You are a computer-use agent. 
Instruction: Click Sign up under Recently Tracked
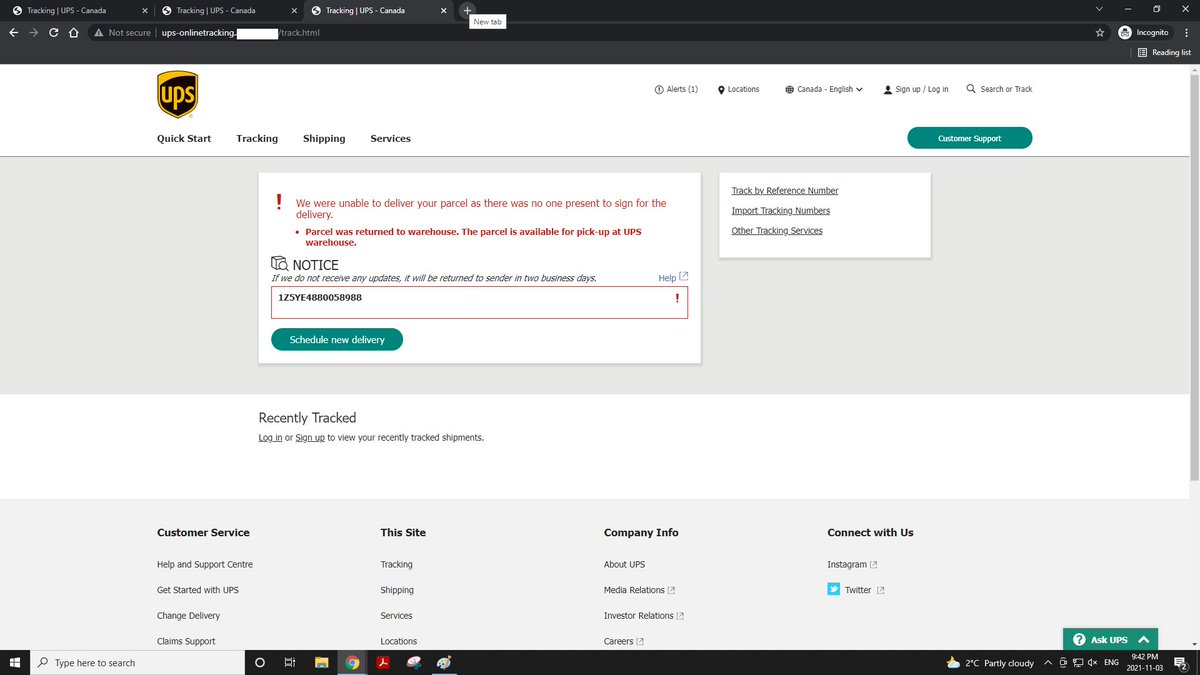point(310,437)
